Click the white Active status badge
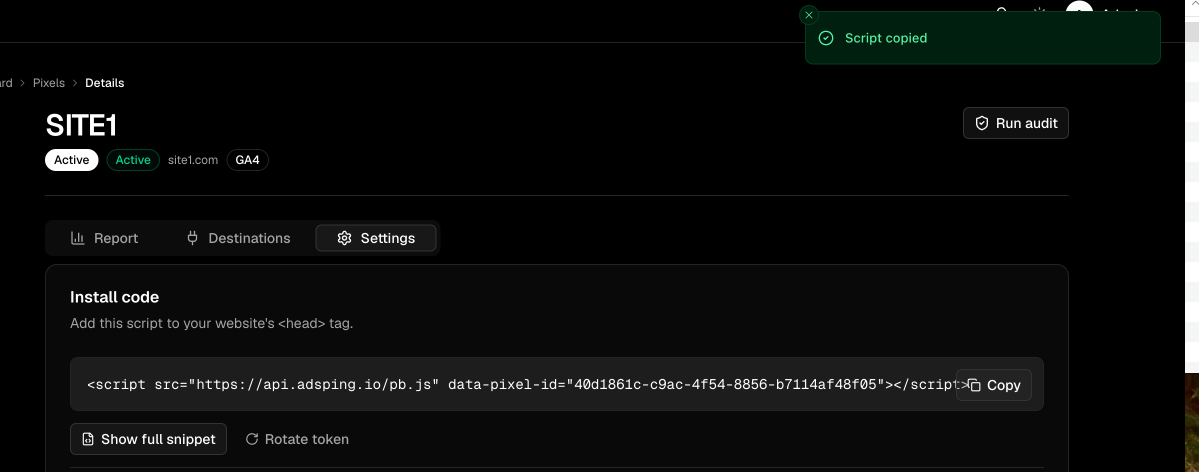The image size is (1199, 472). point(72,160)
